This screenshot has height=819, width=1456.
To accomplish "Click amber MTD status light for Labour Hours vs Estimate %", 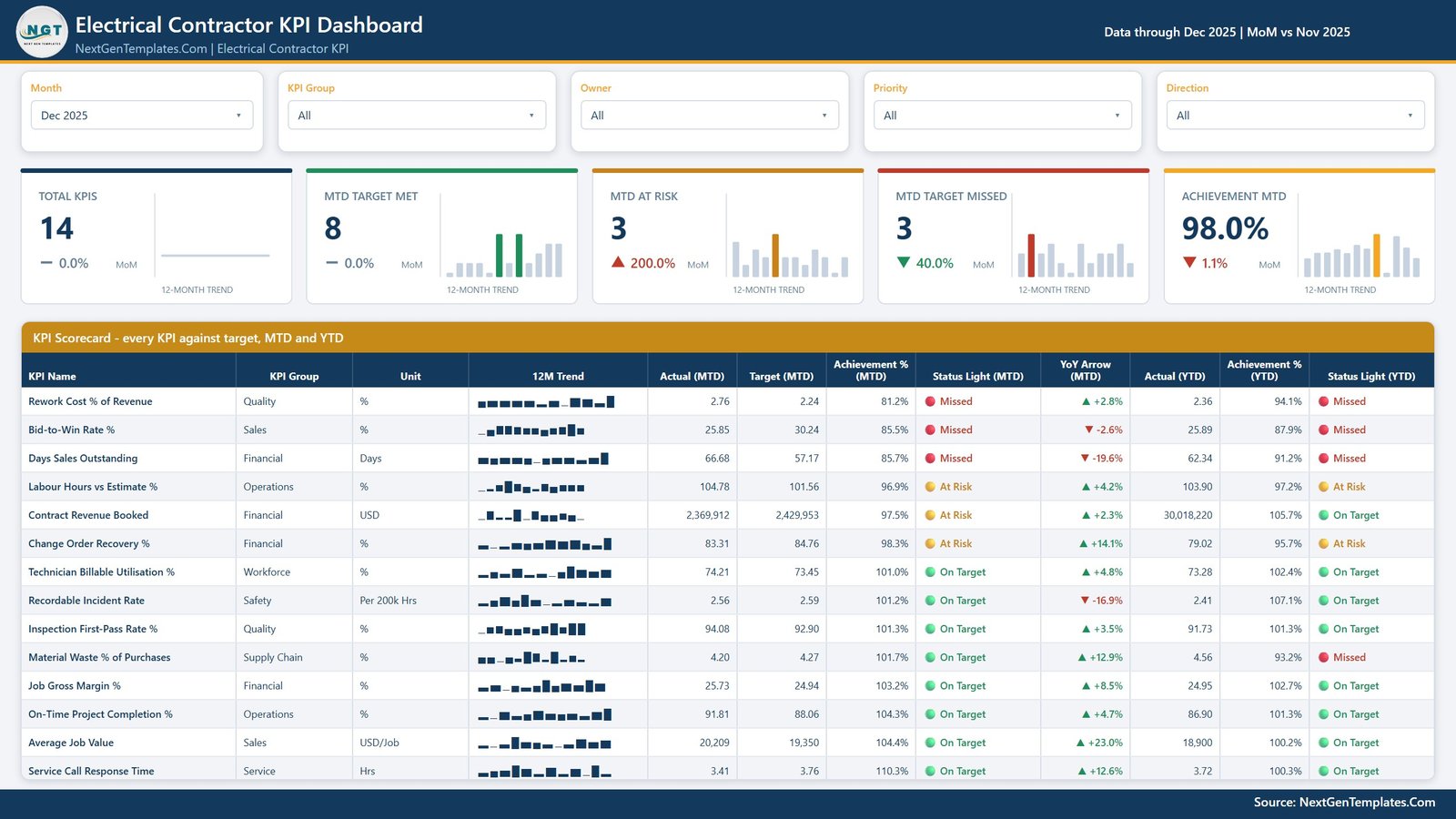I will pyautogui.click(x=931, y=487).
